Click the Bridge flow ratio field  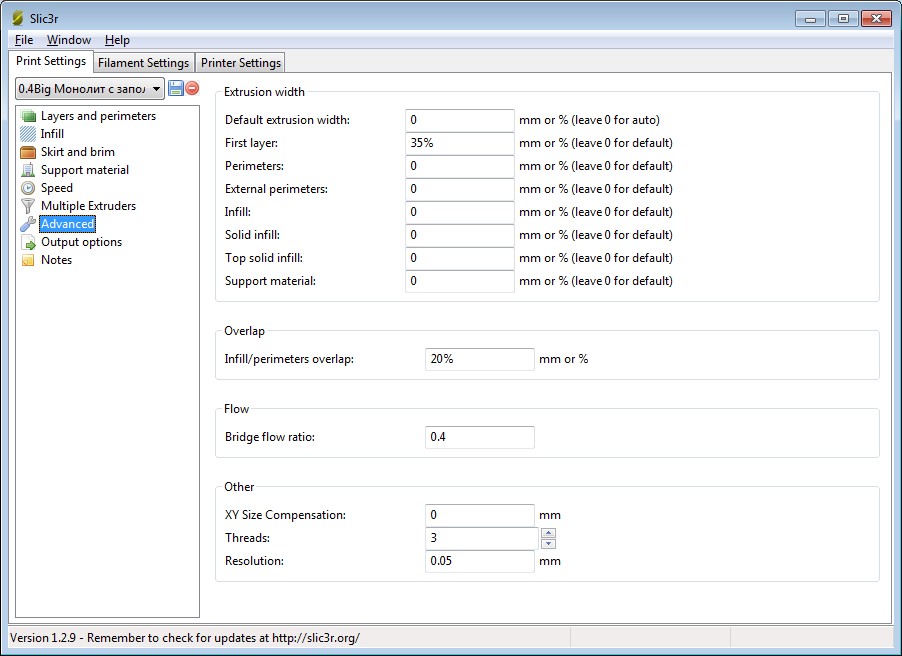479,437
